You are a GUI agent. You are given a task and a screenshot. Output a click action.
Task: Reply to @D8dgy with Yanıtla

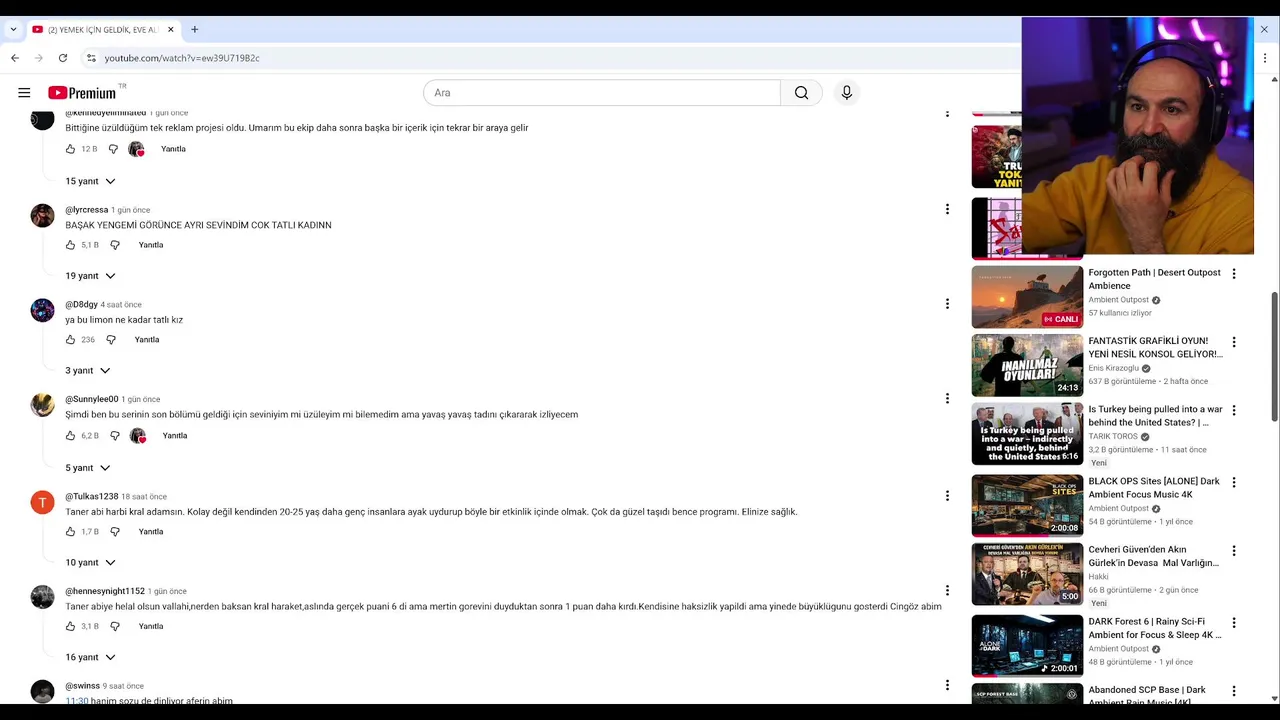(x=147, y=340)
